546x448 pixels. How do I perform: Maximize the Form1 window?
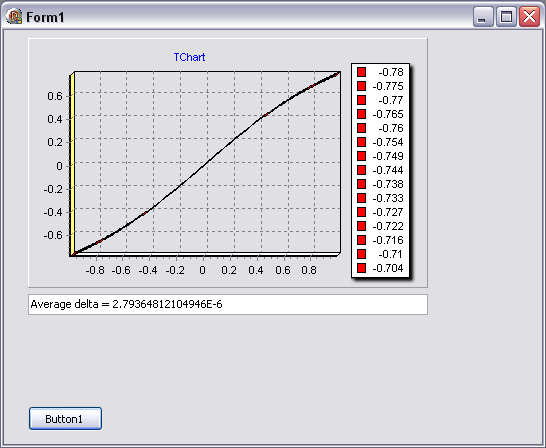tap(506, 16)
